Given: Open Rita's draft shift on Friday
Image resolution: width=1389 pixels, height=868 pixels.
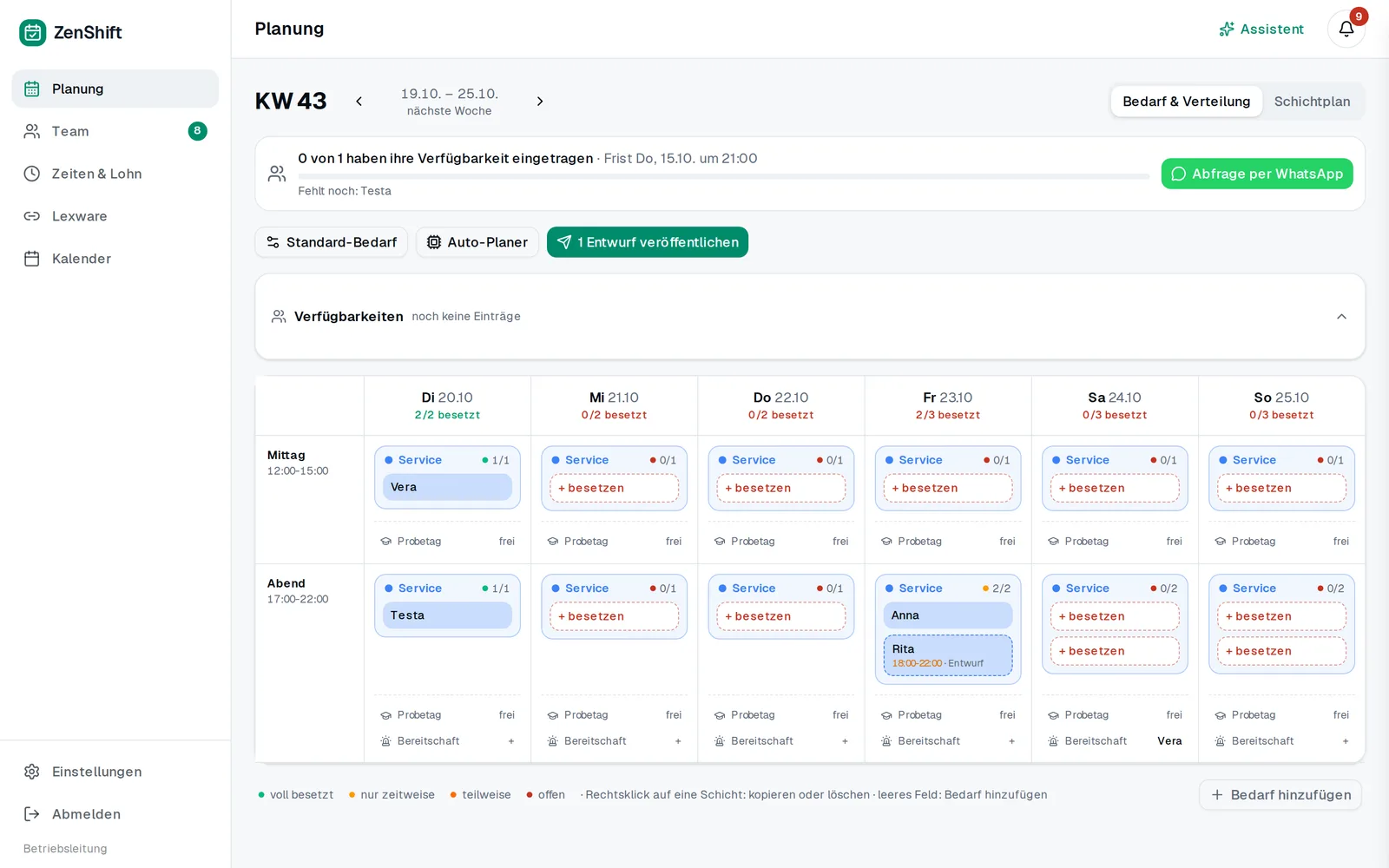Looking at the screenshot, I should 948,655.
